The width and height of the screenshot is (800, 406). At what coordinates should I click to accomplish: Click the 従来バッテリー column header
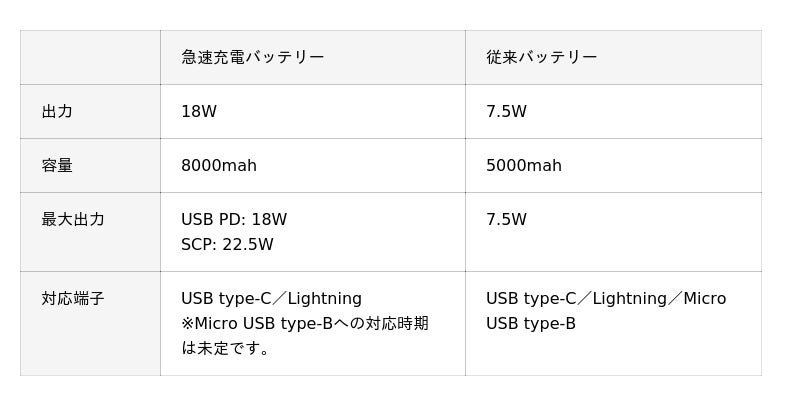541,57
